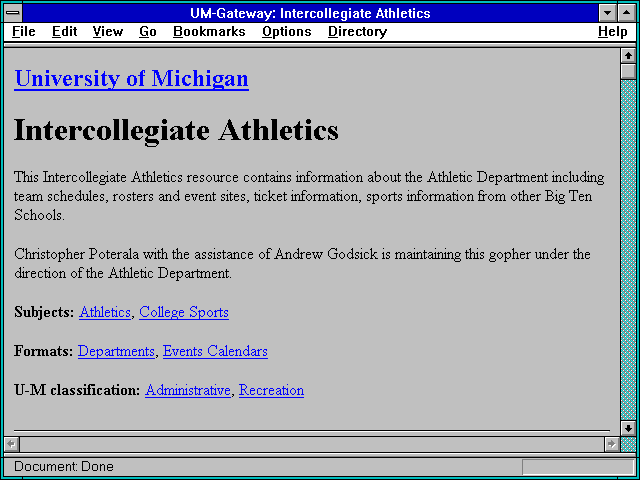This screenshot has width=640, height=480.
Task: Open the Edit menu
Action: [64, 31]
